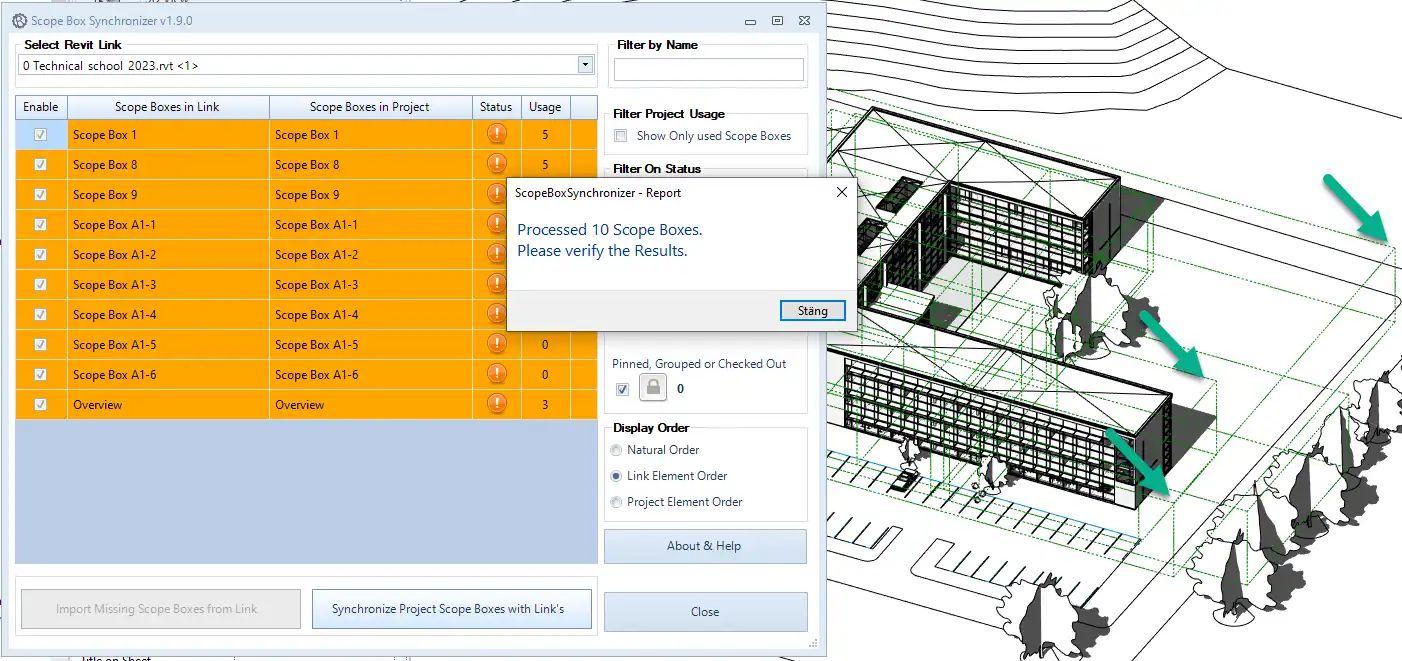Click the Filter by Name text field
The height and width of the screenshot is (661, 1402).
point(709,69)
